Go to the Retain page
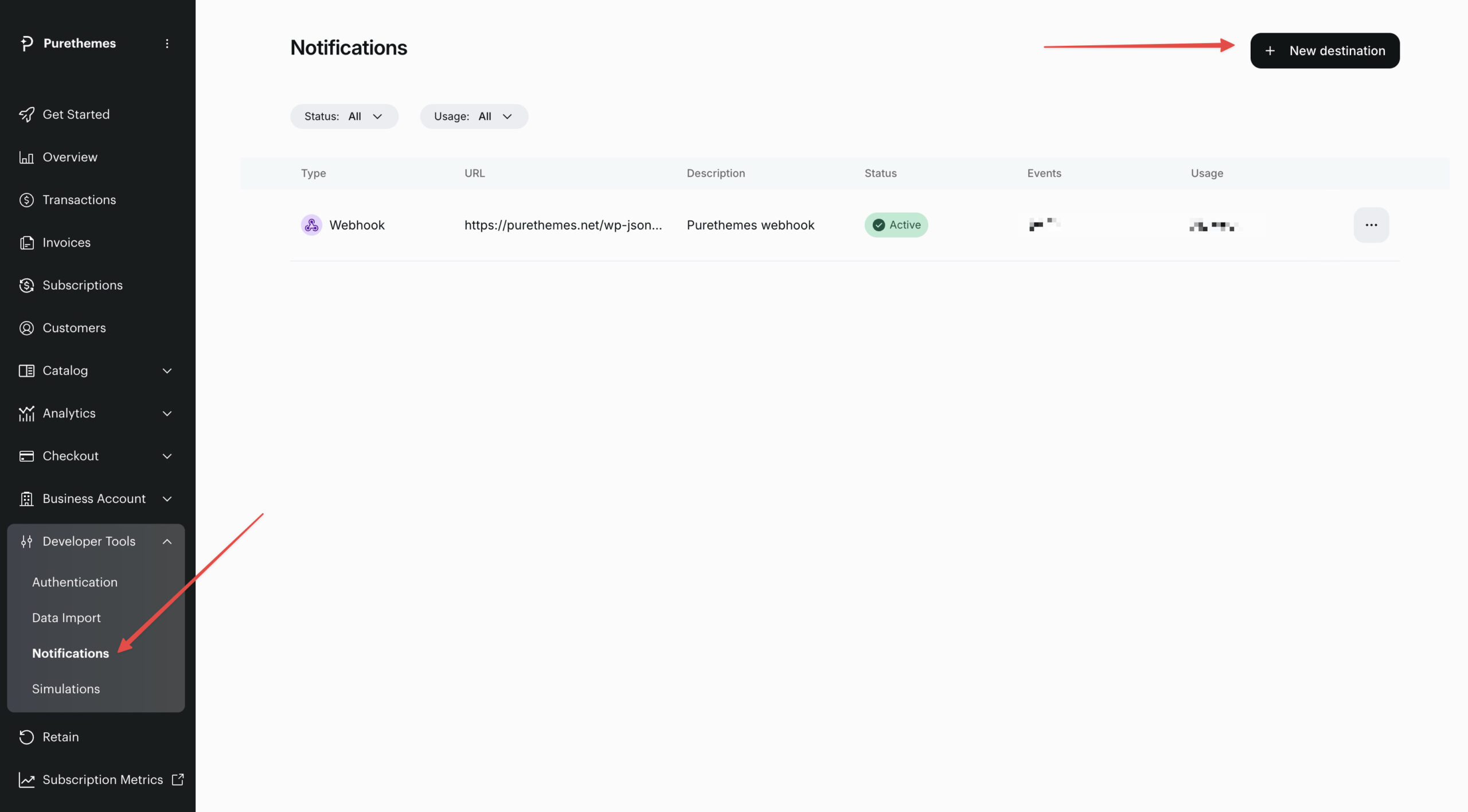 point(61,737)
